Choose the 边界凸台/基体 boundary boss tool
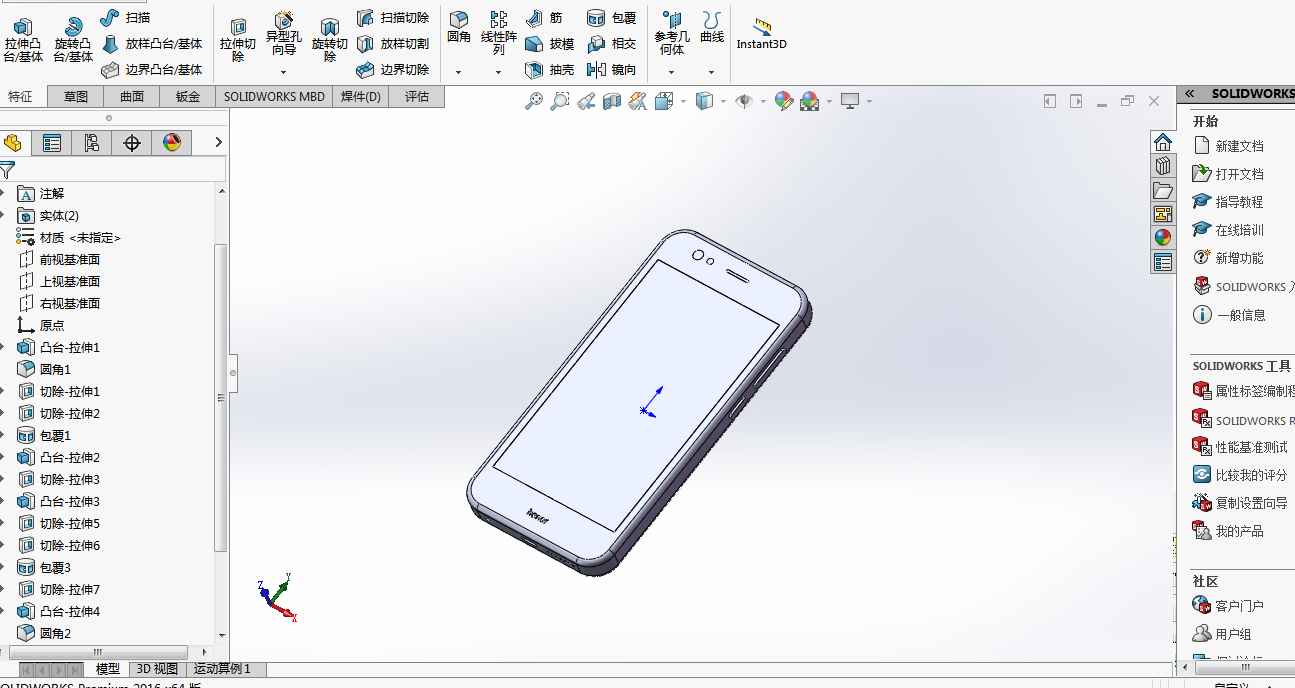The height and width of the screenshot is (688, 1295). 152,70
